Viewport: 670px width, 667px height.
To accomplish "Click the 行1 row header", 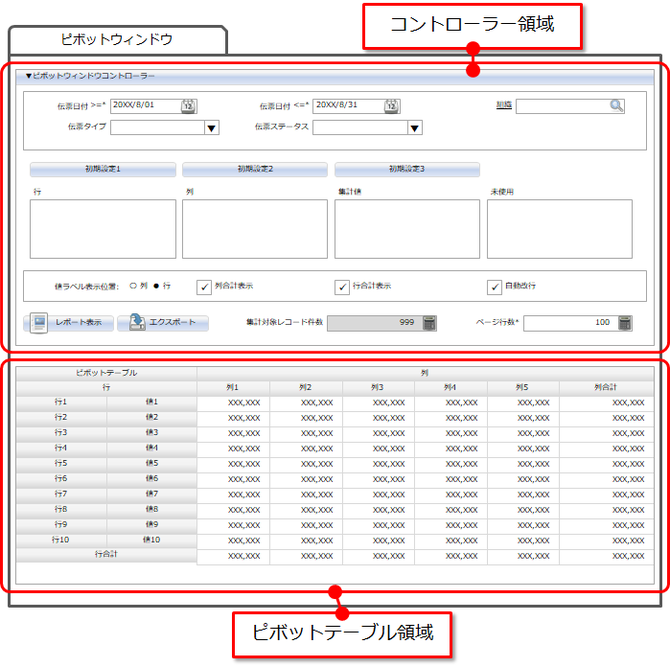I will pyautogui.click(x=61, y=402).
